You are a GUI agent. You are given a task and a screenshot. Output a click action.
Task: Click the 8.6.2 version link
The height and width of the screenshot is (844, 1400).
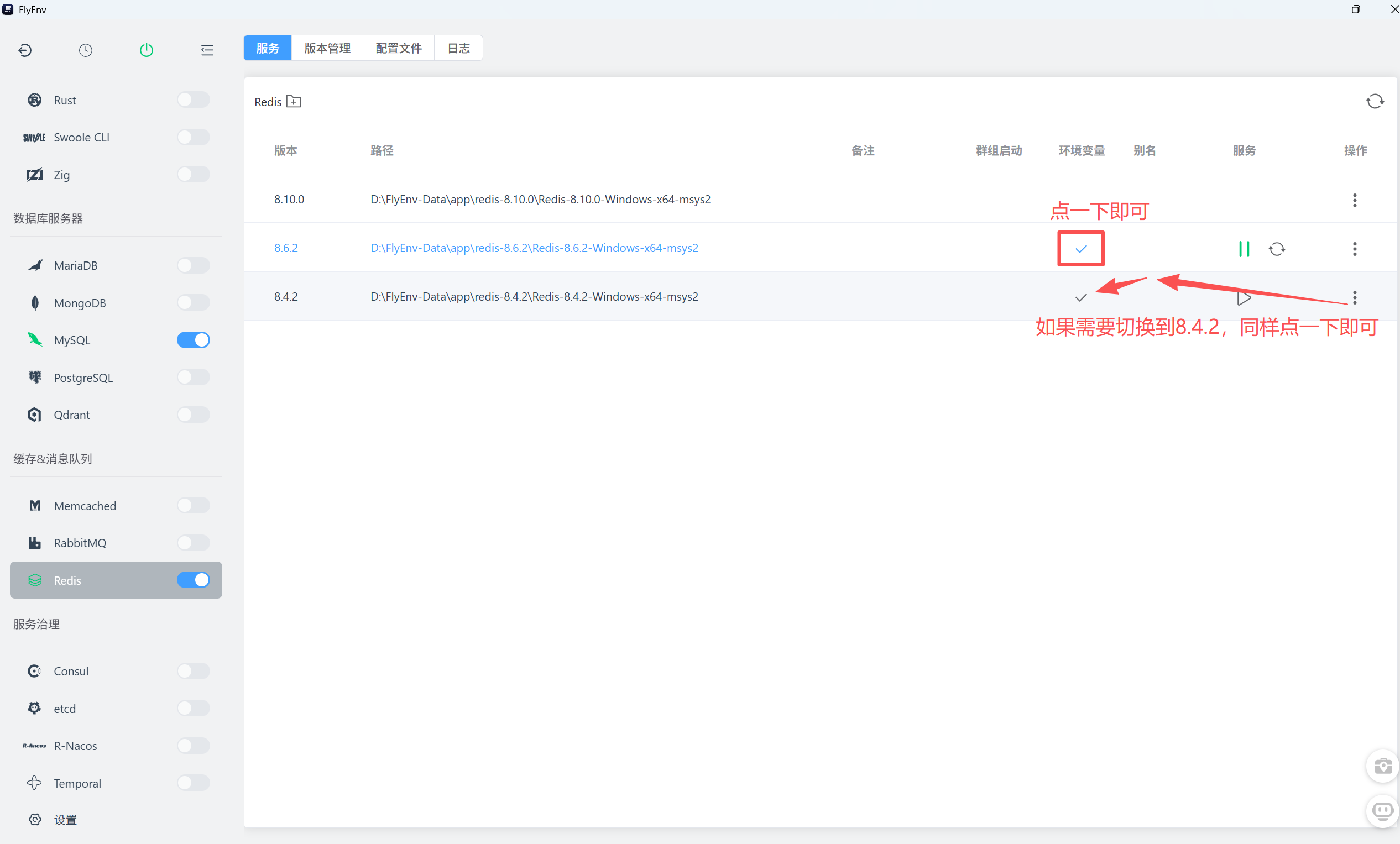(286, 248)
